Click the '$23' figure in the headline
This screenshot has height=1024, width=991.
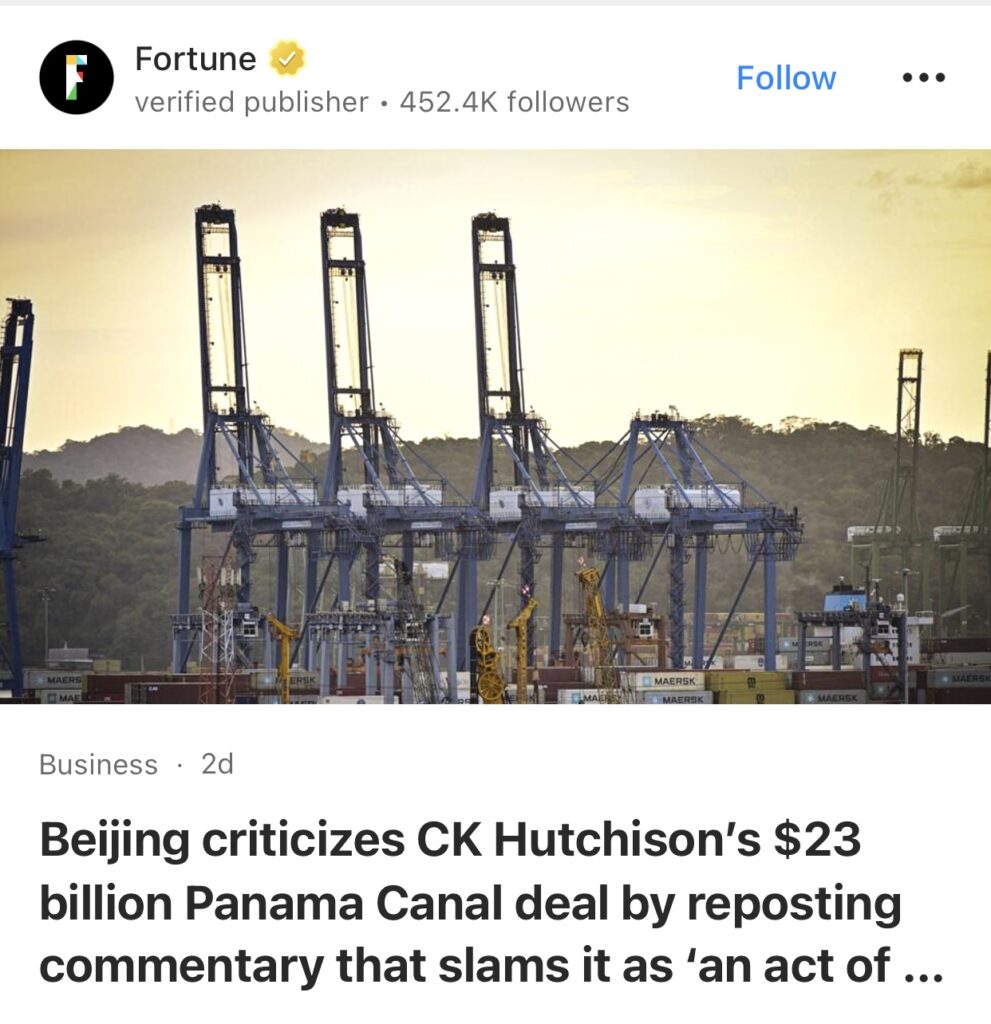coord(817,840)
